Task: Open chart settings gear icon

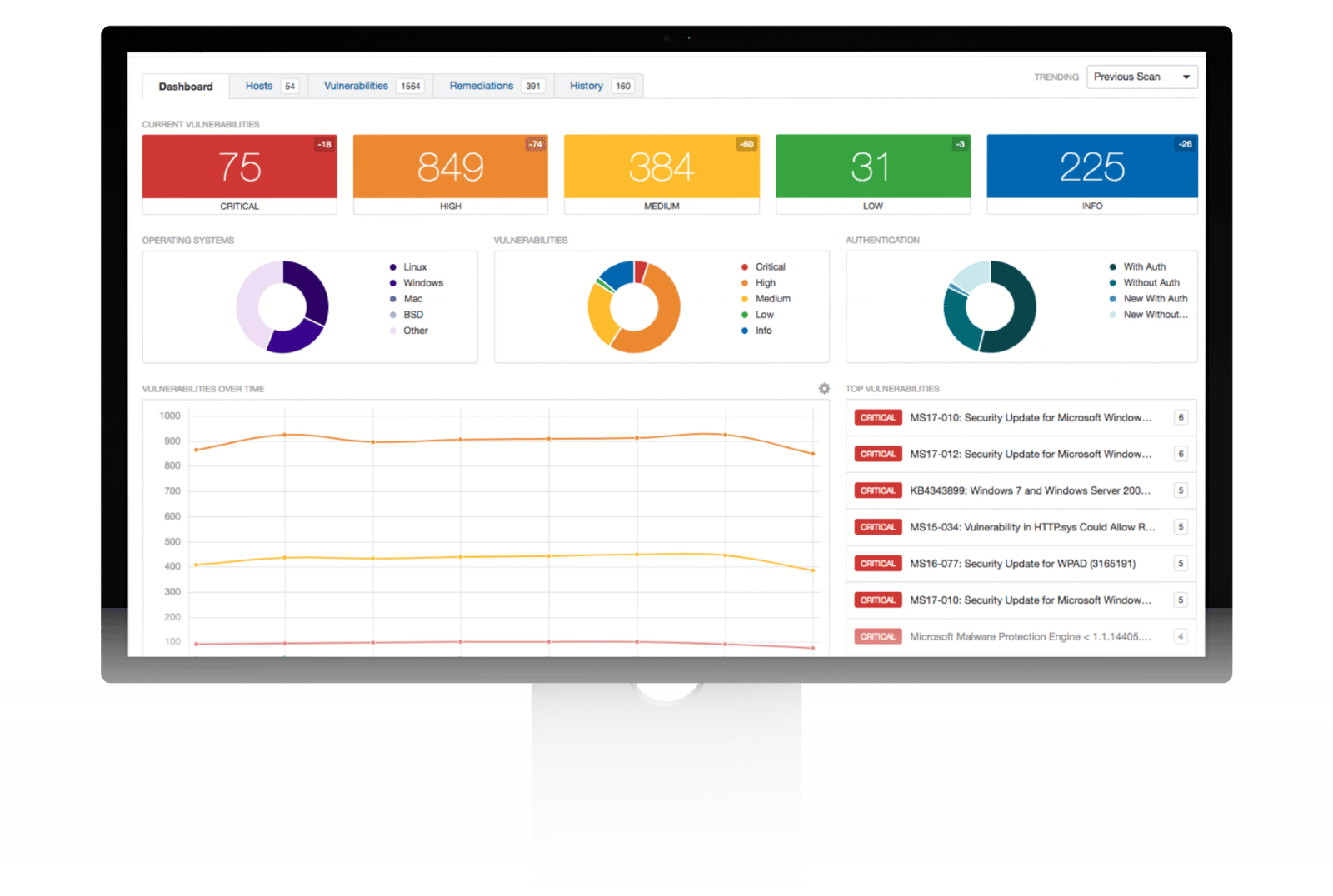Action: pyautogui.click(x=824, y=389)
